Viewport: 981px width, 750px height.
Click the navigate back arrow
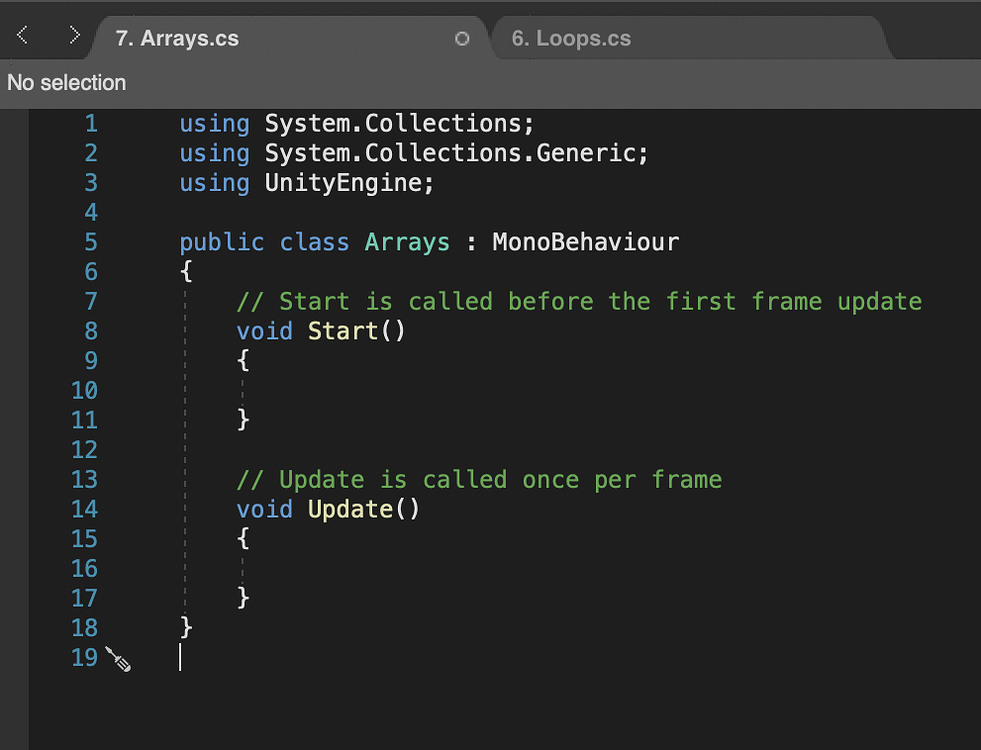point(23,37)
